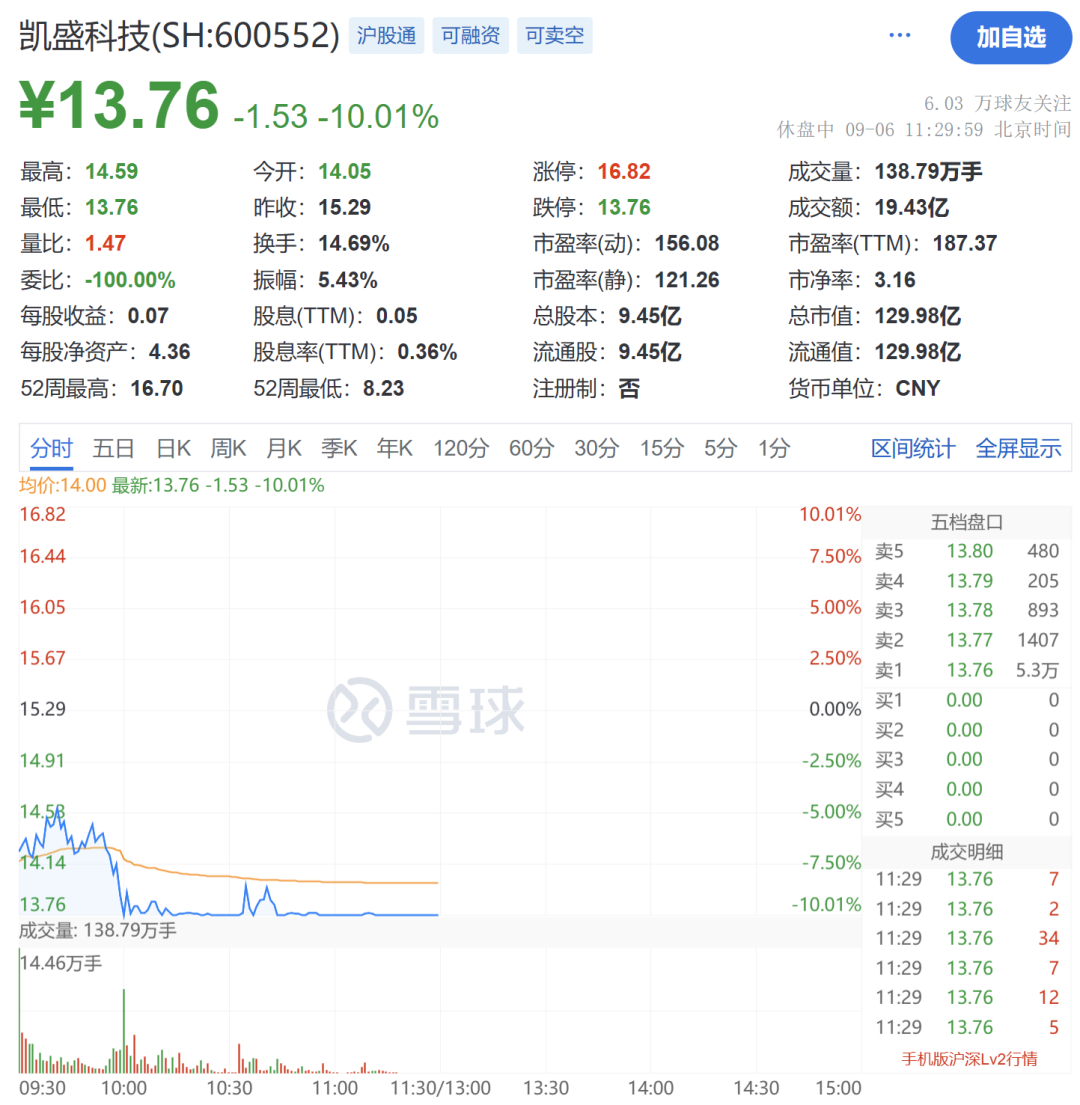Click the trade detail row with volume 2
Viewport: 1080px width, 1105px height.
pyautogui.click(x=967, y=909)
